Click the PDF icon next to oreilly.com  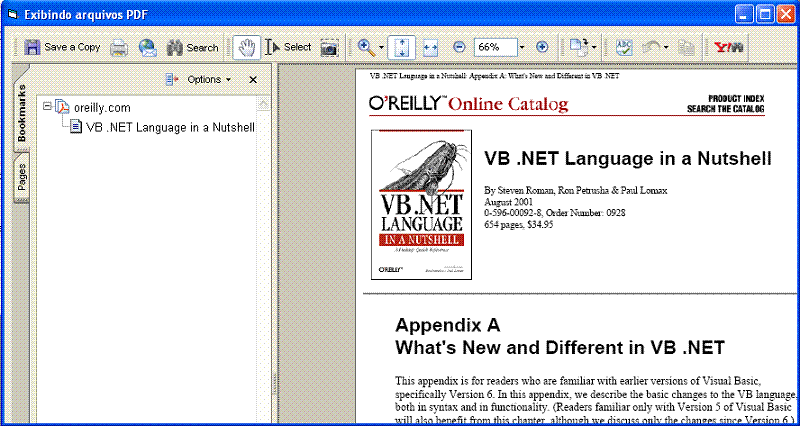click(62, 107)
